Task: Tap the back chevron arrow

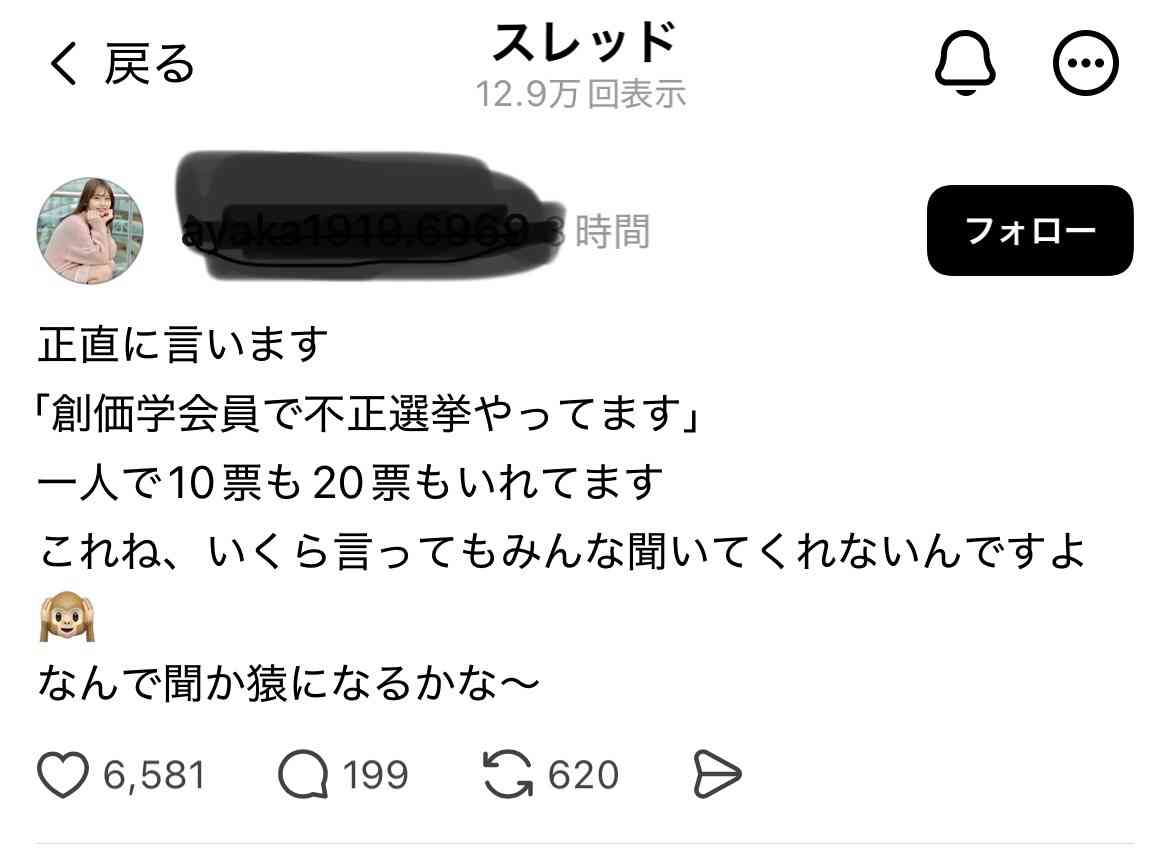Action: (64, 63)
